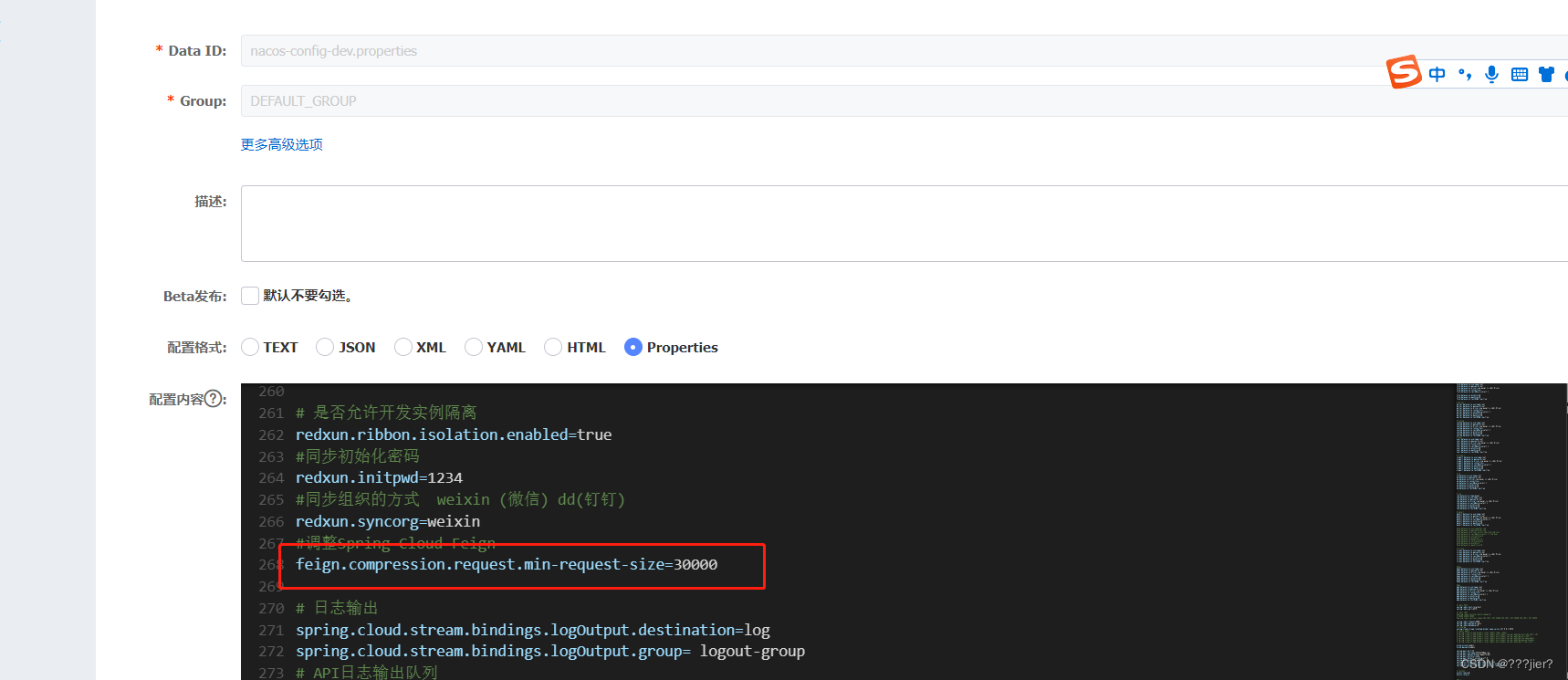Viewport: 1568px width, 680px height.
Task: Click the Data ID input field
Action: click(x=639, y=50)
